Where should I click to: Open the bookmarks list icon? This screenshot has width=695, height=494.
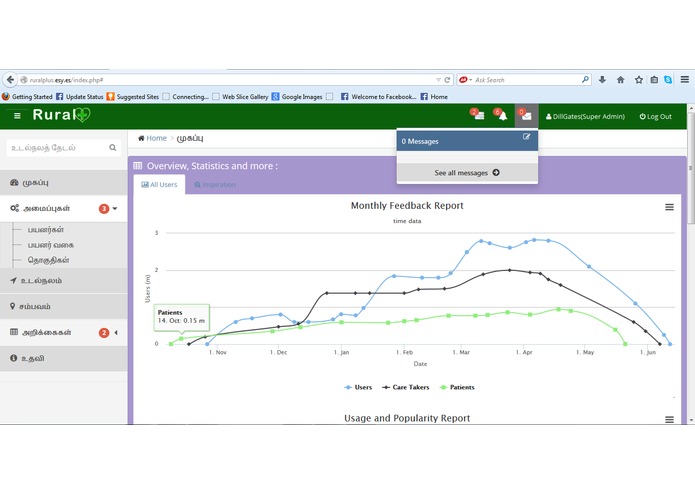coord(654,80)
